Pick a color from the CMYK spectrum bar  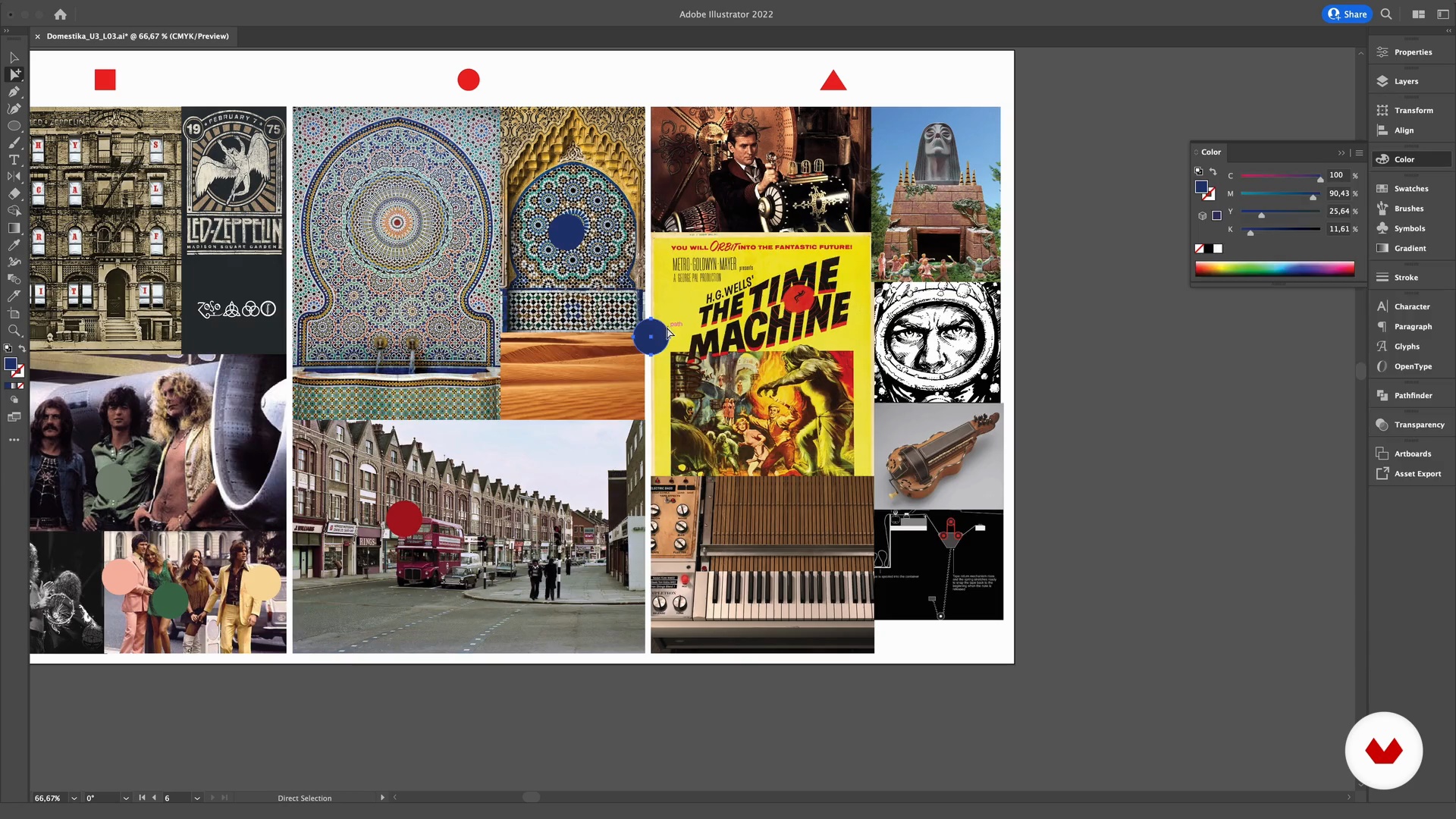[1274, 268]
